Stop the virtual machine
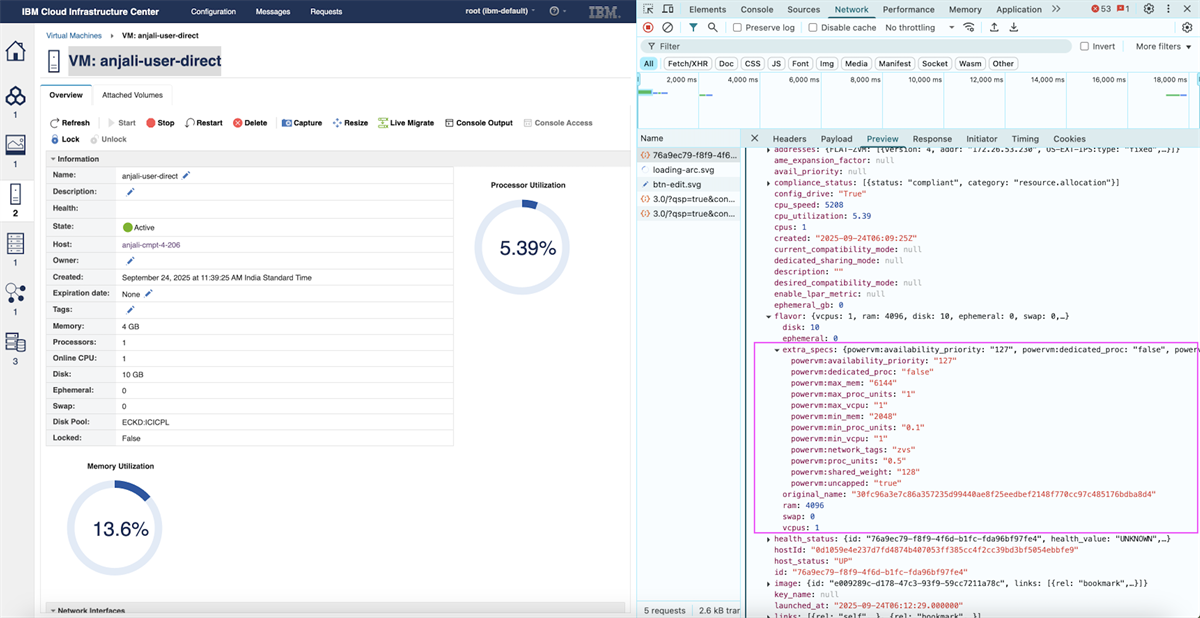 coord(160,123)
